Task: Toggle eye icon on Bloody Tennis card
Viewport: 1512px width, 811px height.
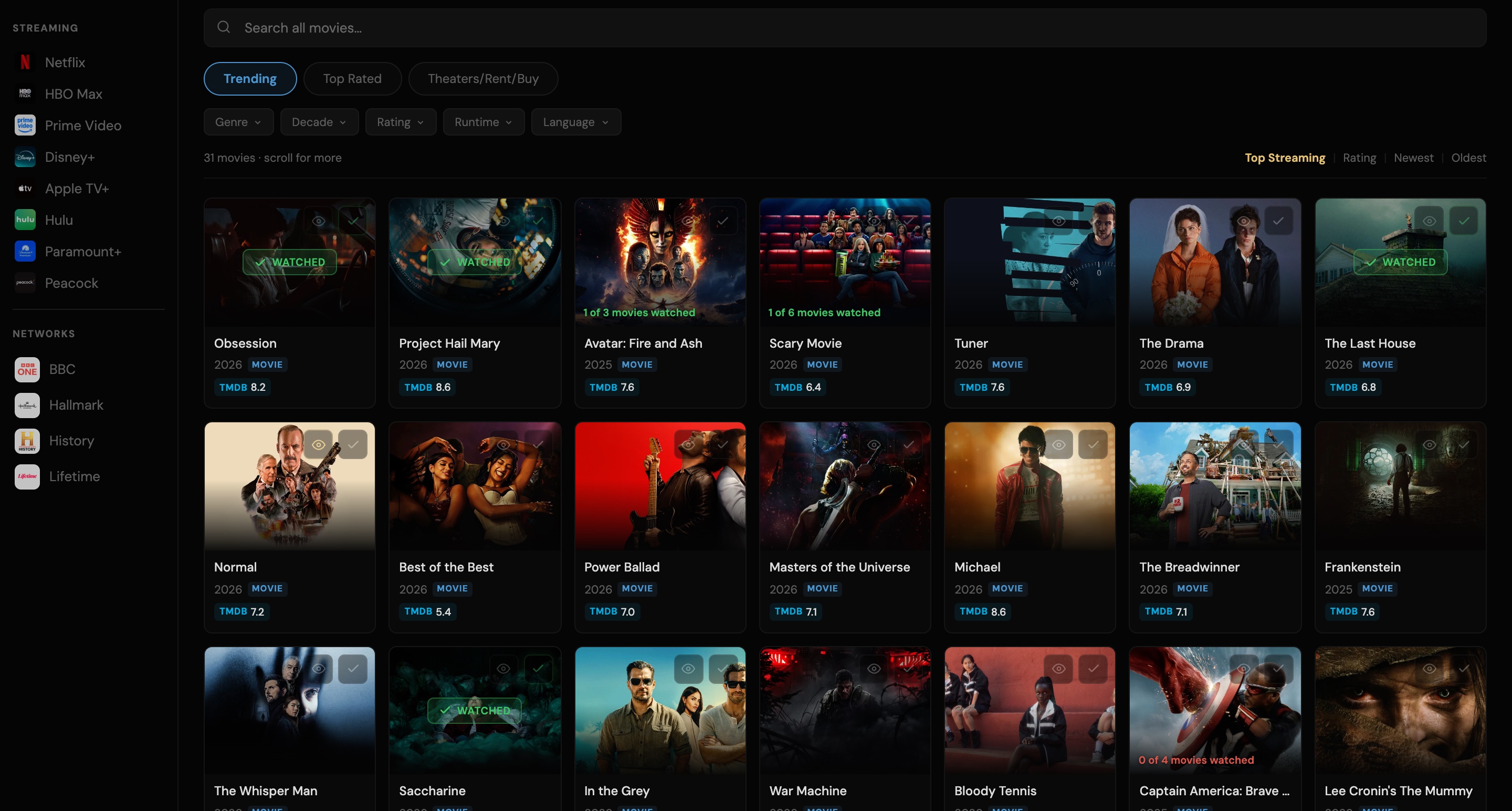Action: [x=1059, y=669]
